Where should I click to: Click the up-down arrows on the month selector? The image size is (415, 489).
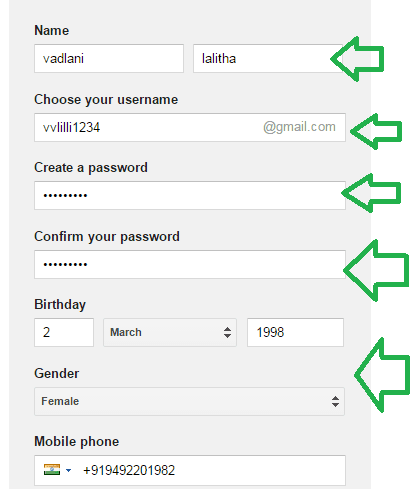point(227,332)
